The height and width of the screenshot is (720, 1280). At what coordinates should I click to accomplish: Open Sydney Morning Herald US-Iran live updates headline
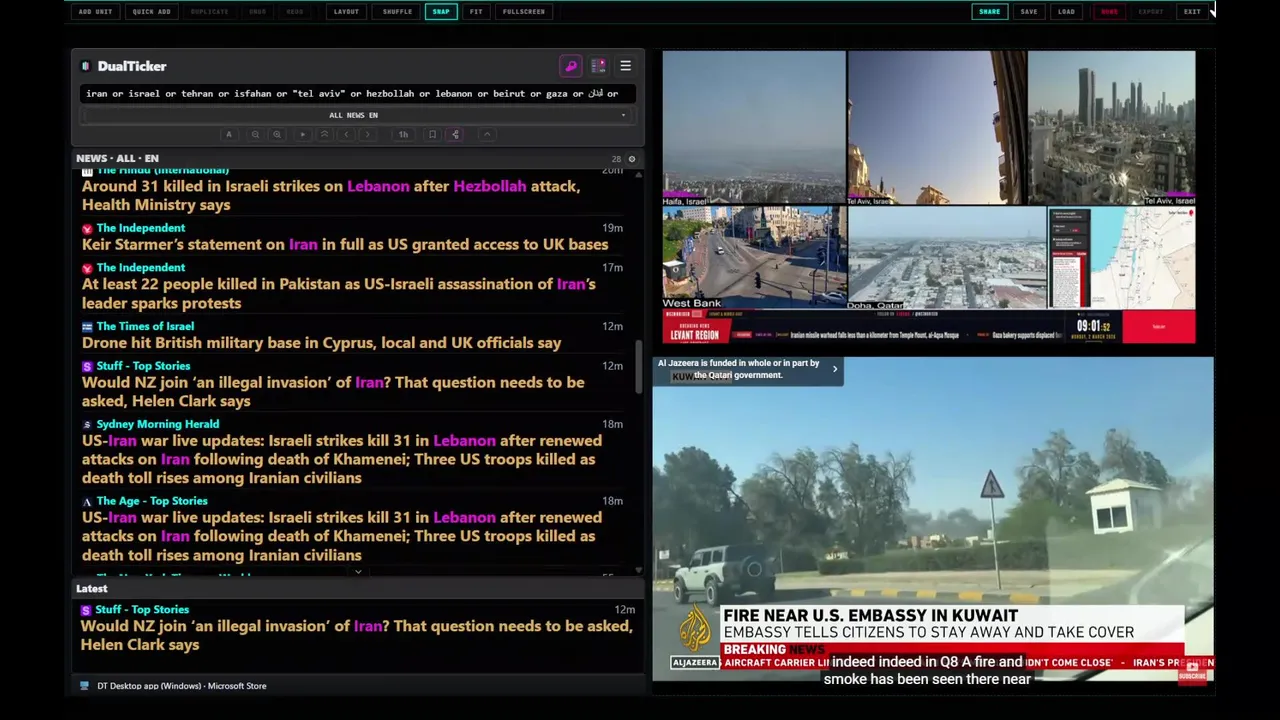pyautogui.click(x=342, y=459)
